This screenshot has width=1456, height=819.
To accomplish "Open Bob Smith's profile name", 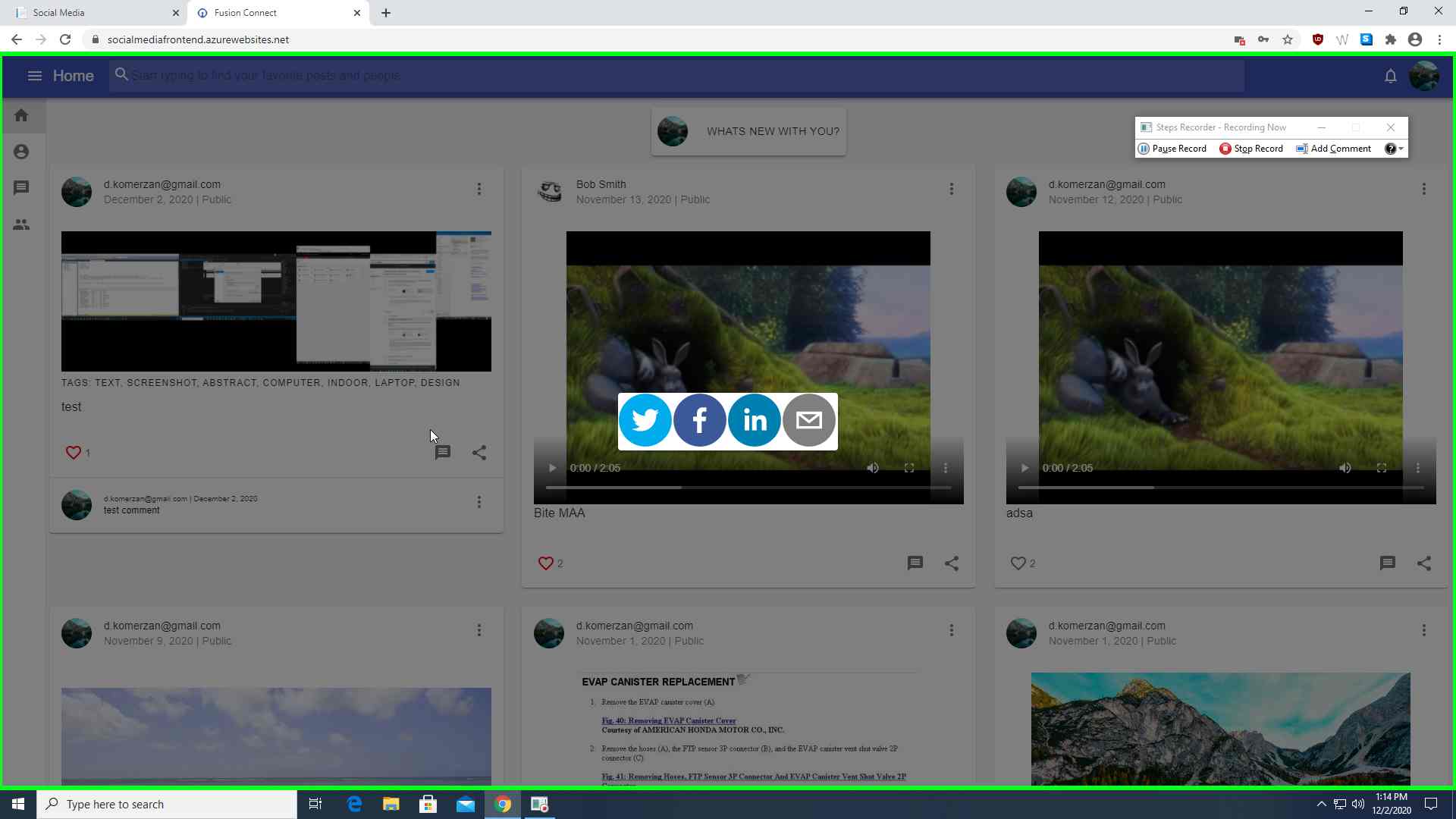I will (x=601, y=184).
